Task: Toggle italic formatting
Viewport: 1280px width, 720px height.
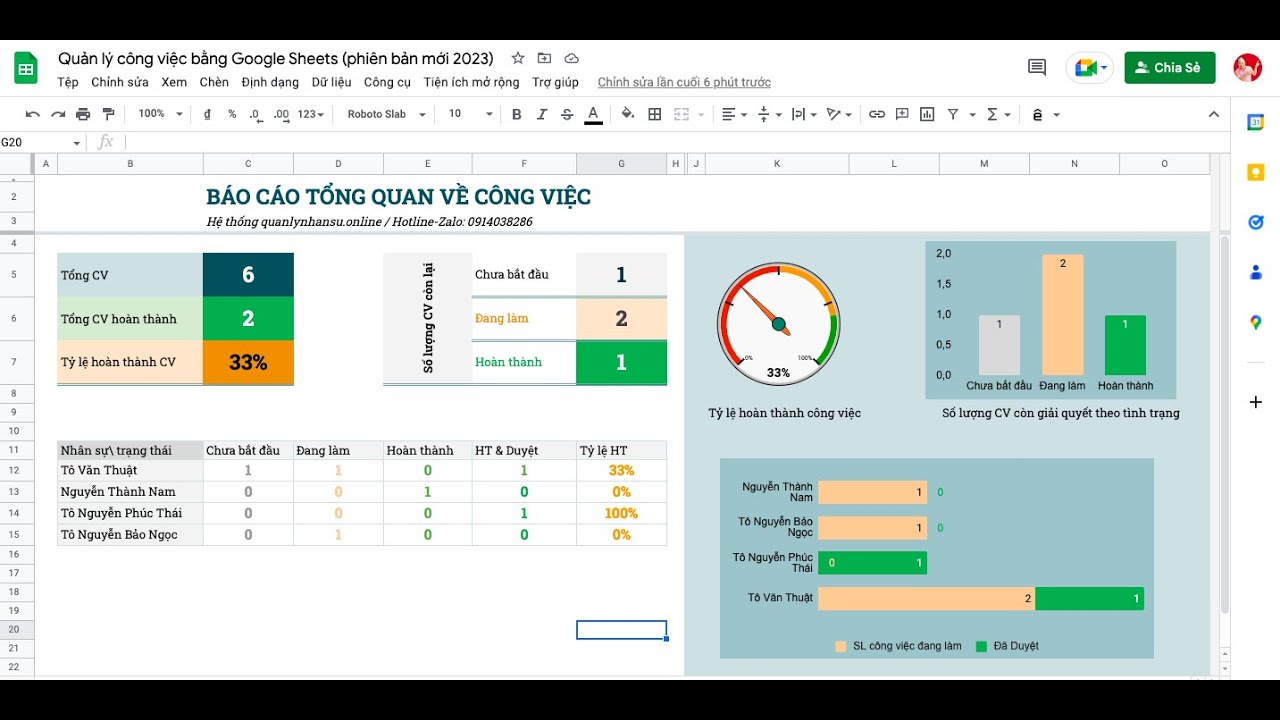Action: [x=542, y=114]
